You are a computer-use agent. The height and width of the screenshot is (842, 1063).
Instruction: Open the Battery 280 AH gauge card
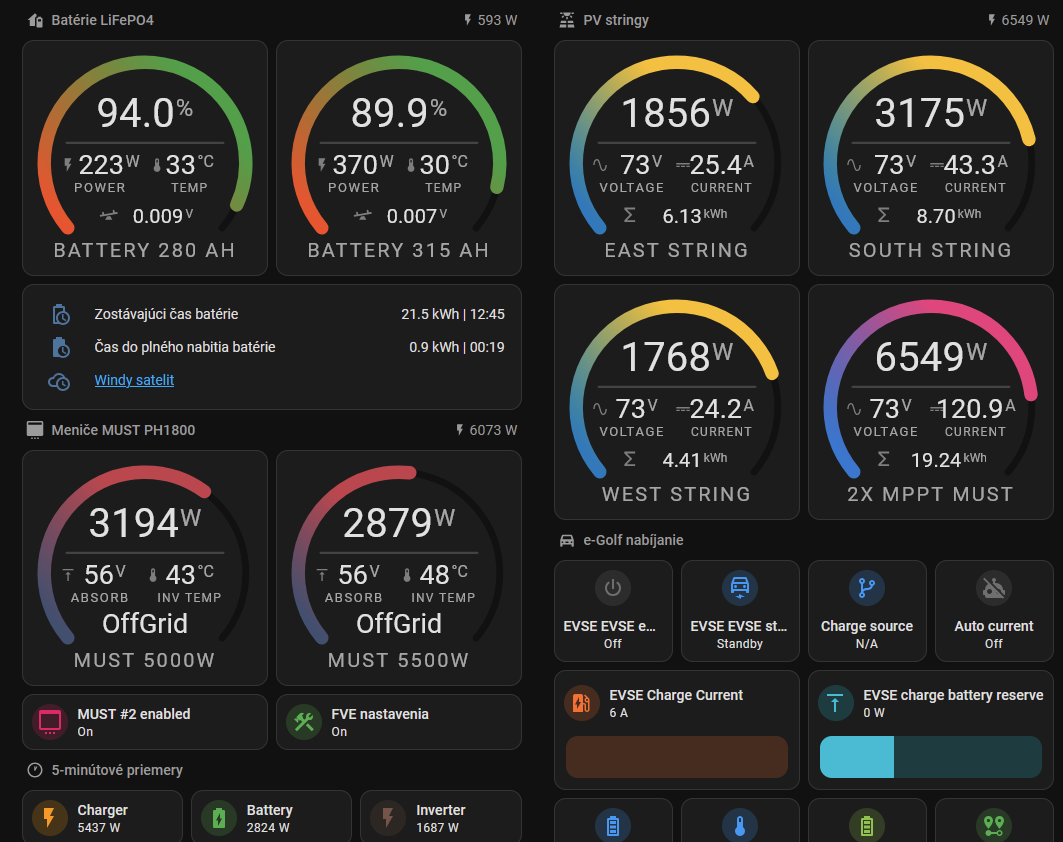pyautogui.click(x=145, y=158)
